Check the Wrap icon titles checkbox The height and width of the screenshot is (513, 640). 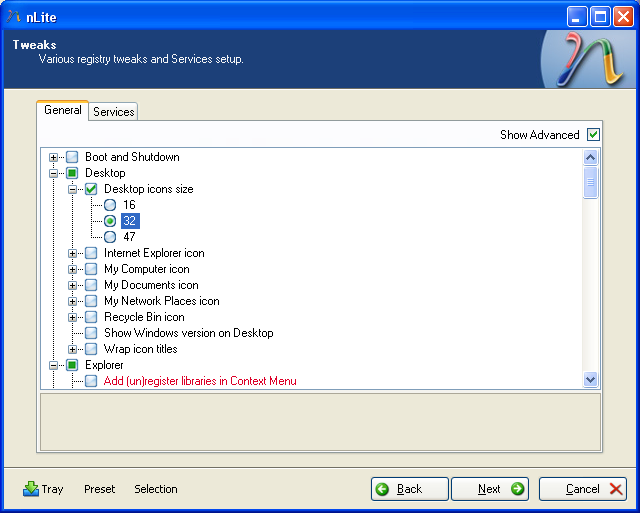click(91, 349)
